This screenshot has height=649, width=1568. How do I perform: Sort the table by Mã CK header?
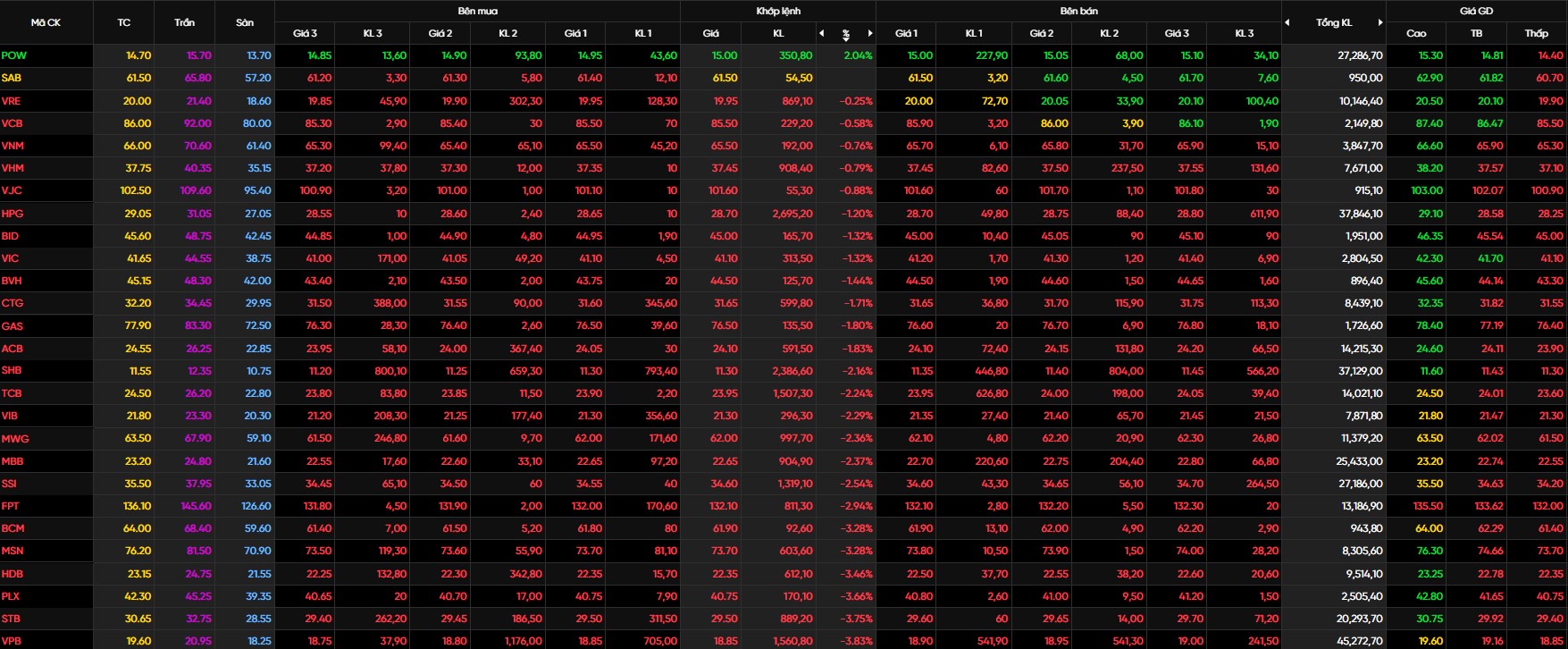[46, 22]
